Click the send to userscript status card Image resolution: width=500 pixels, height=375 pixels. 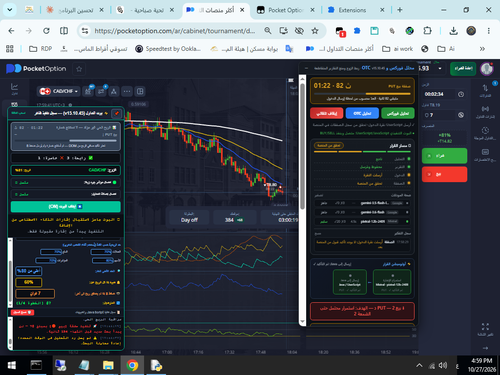pos(350,282)
